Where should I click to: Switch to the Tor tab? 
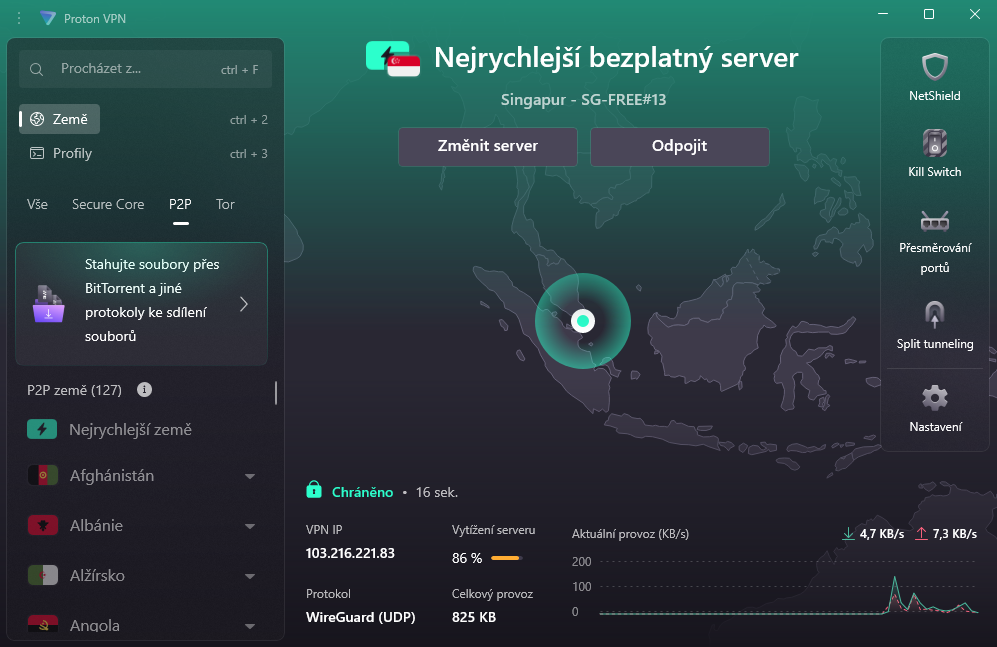[224, 204]
